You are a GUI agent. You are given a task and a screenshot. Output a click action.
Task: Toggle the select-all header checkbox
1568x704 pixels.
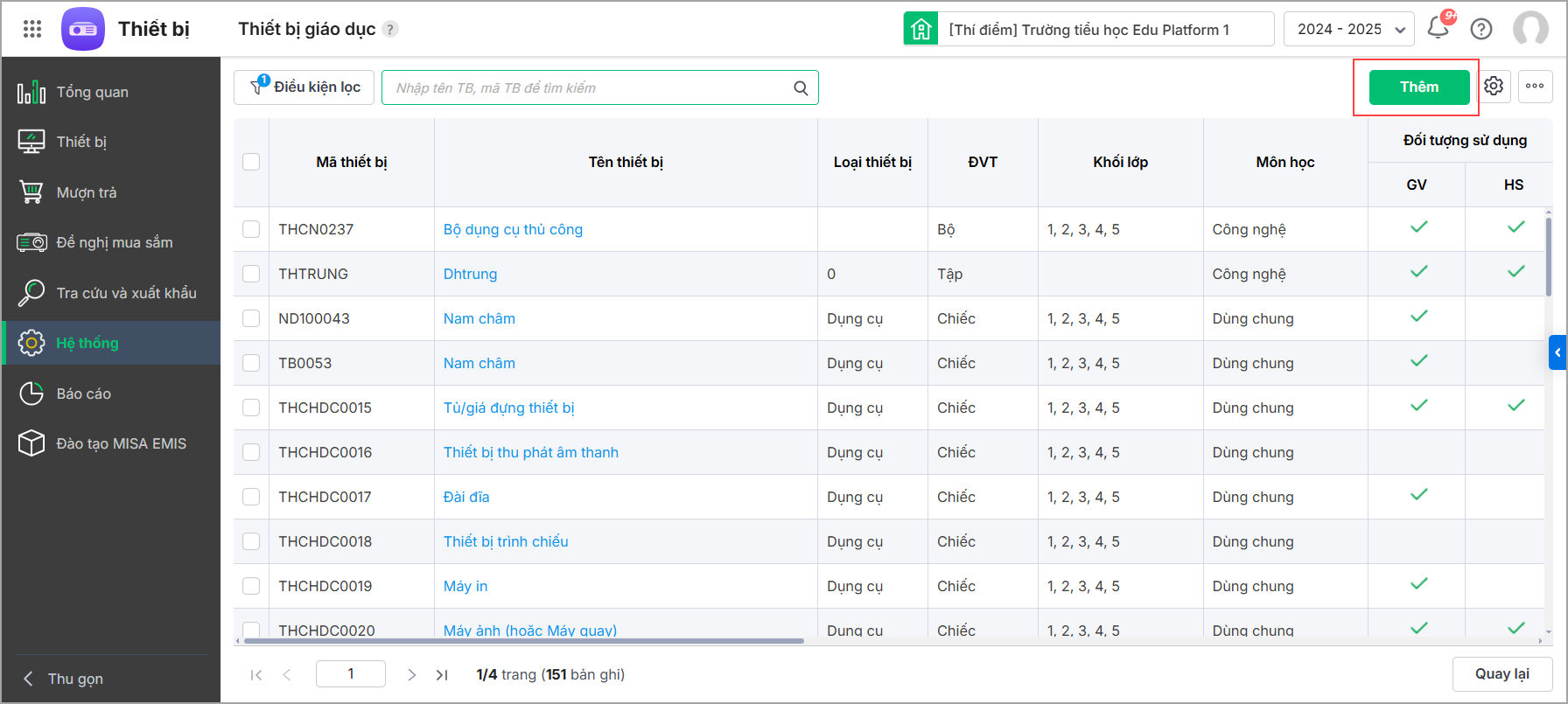tap(251, 162)
